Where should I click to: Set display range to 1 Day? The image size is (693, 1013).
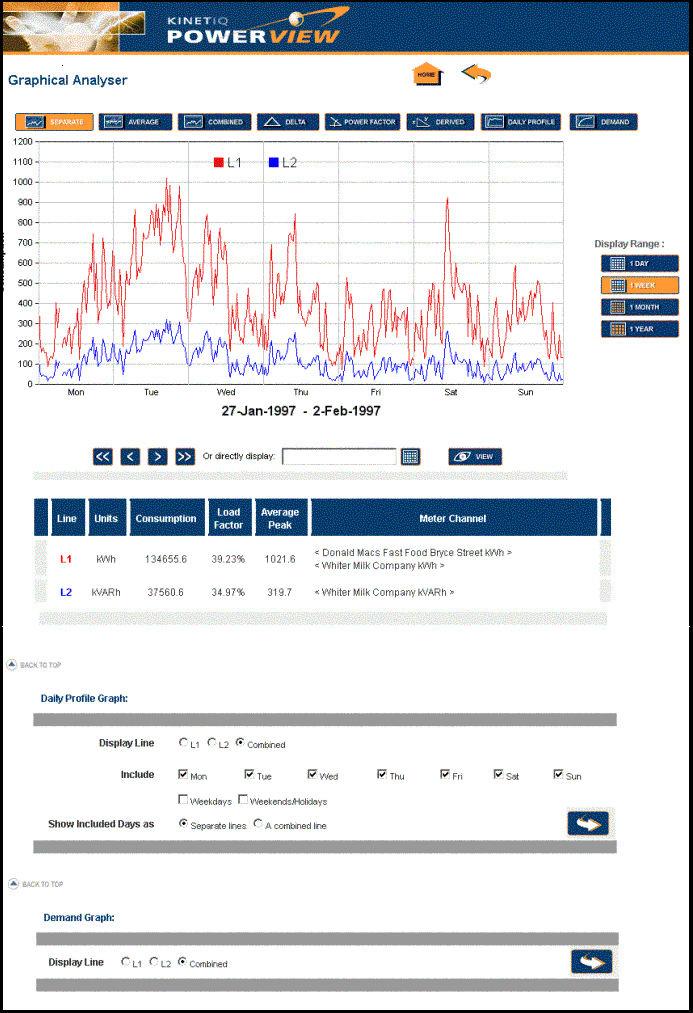point(639,263)
